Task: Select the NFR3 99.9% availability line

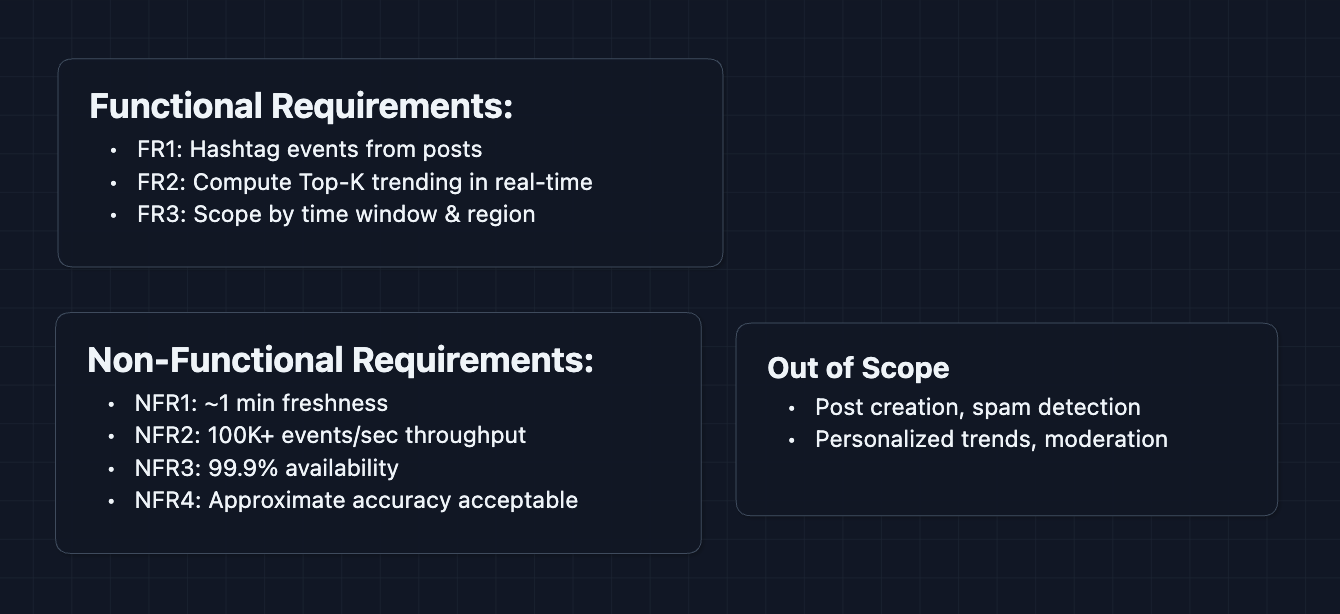Action: click(266, 468)
